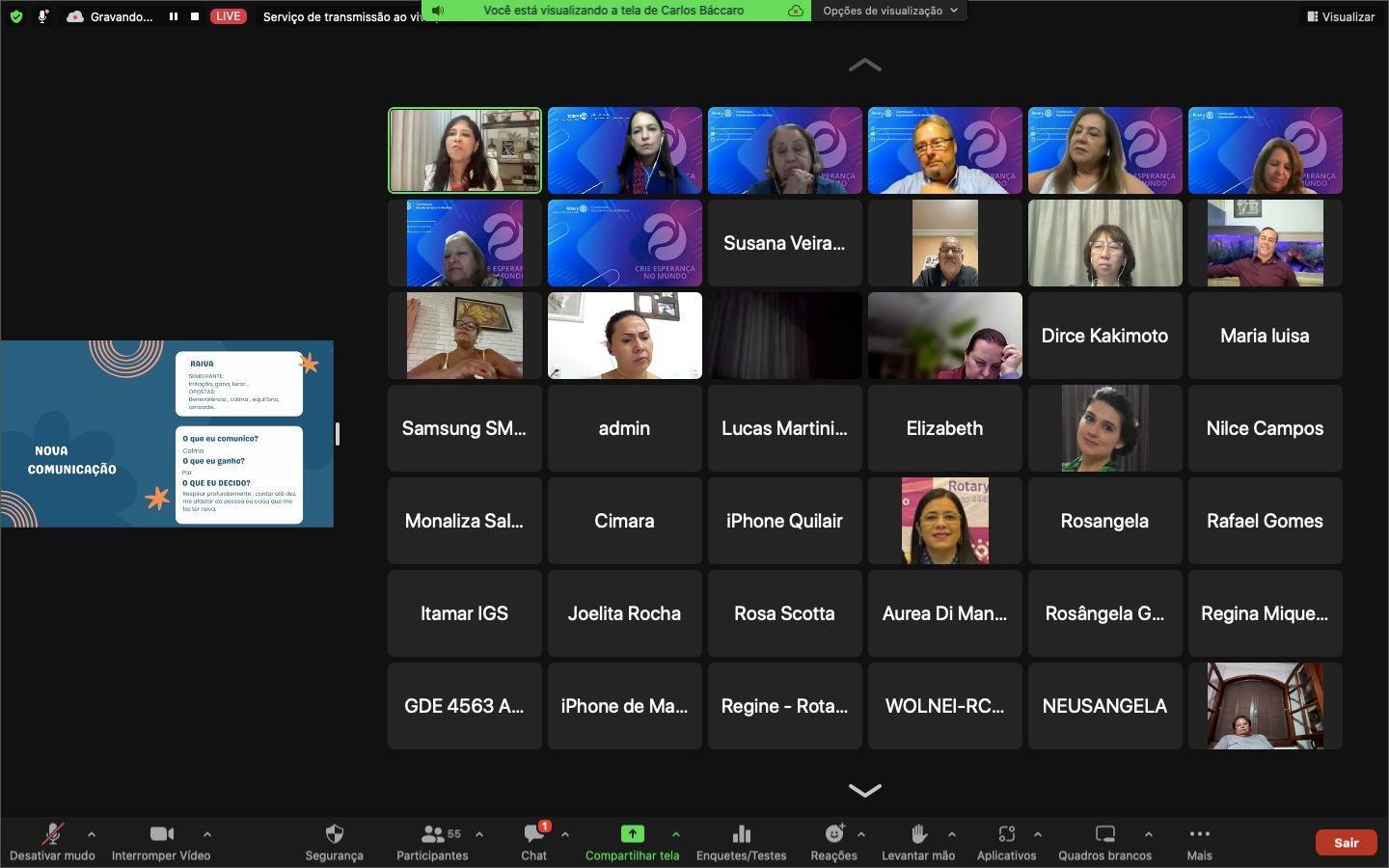Open the Participantes panel
This screenshot has height=868, width=1389.
click(x=432, y=835)
